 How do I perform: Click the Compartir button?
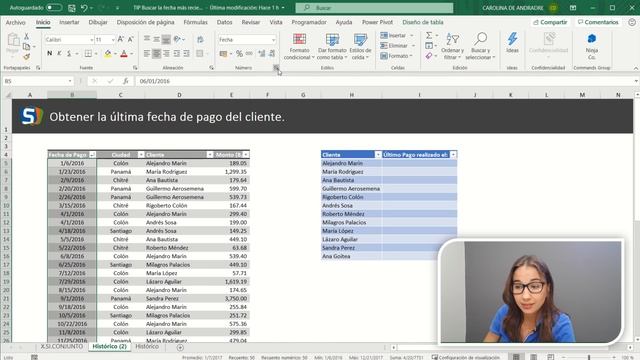coord(550,22)
